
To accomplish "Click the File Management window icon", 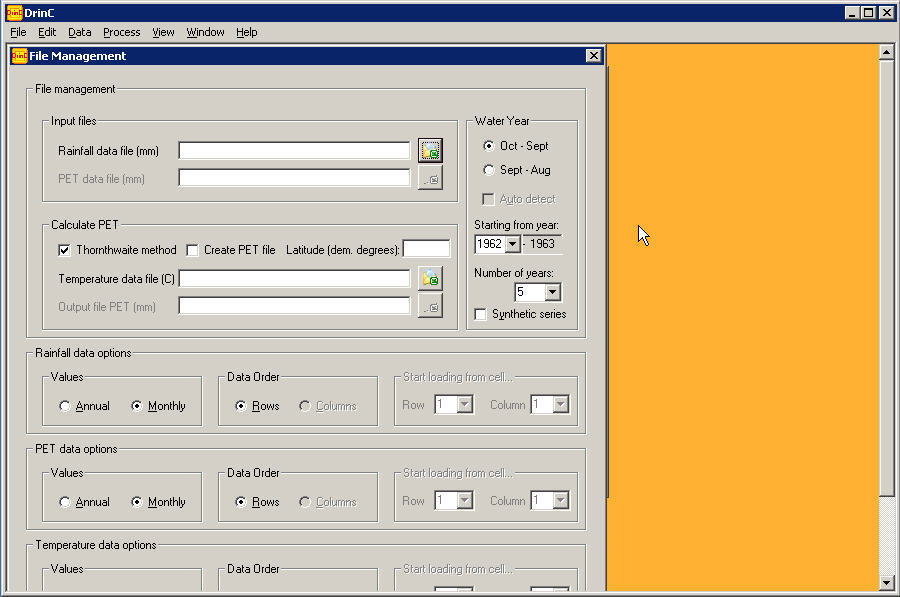I will tap(19, 56).
